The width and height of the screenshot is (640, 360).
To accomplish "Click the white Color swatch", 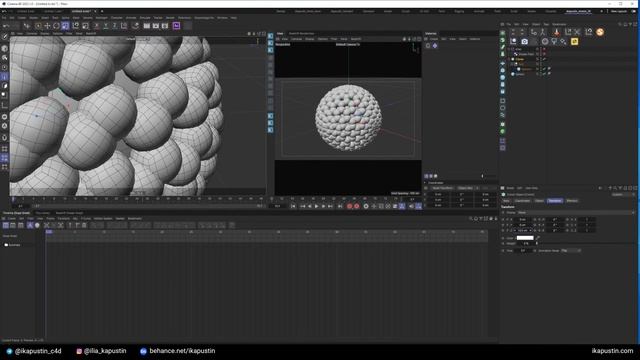I will click(x=525, y=238).
